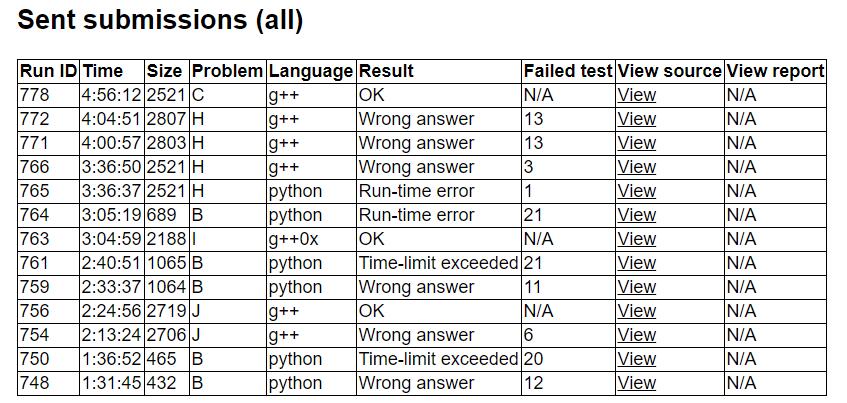
Task: Open source link for run 756
Action: point(636,311)
